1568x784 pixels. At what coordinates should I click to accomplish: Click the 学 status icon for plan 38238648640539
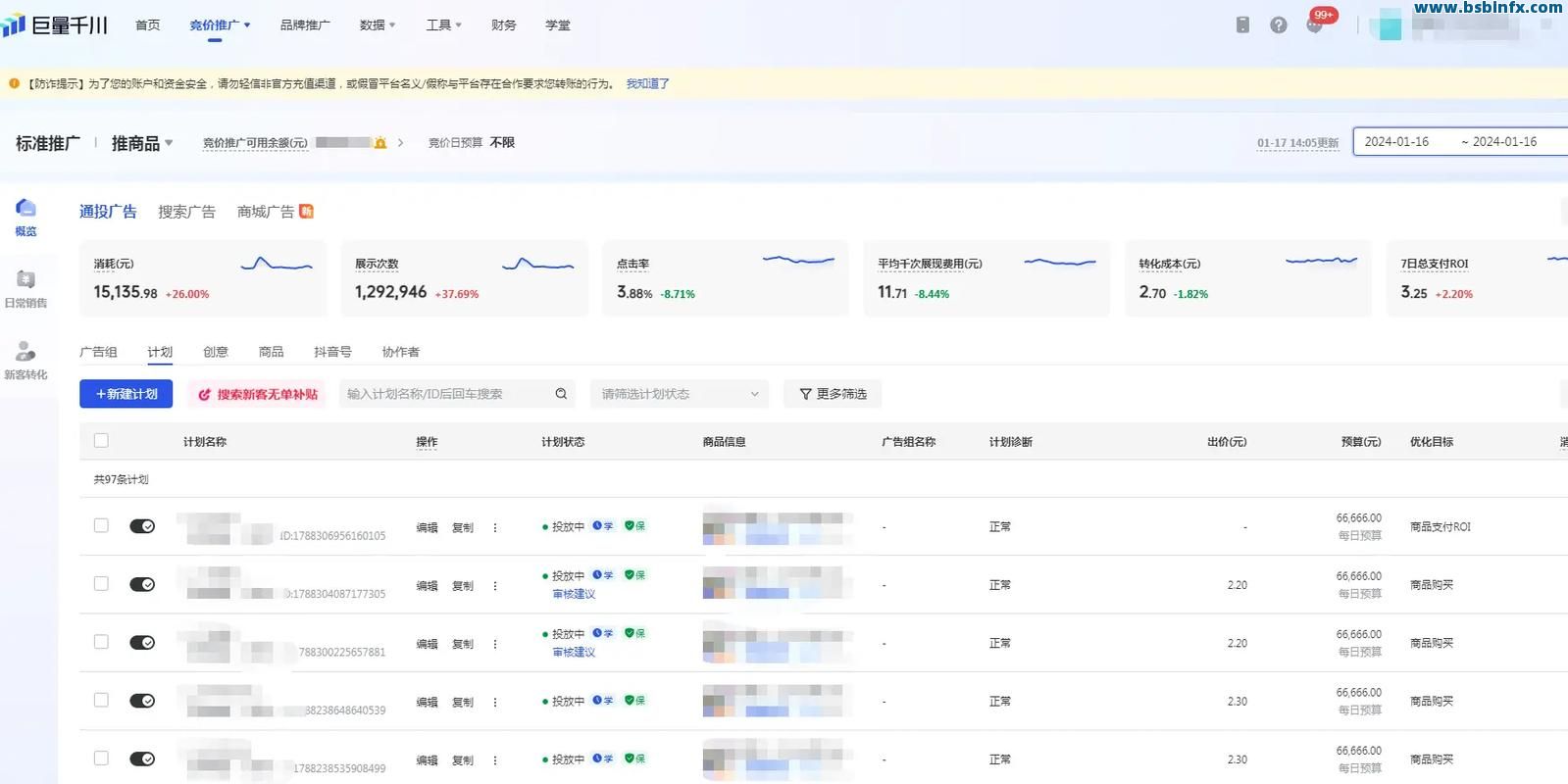point(603,701)
